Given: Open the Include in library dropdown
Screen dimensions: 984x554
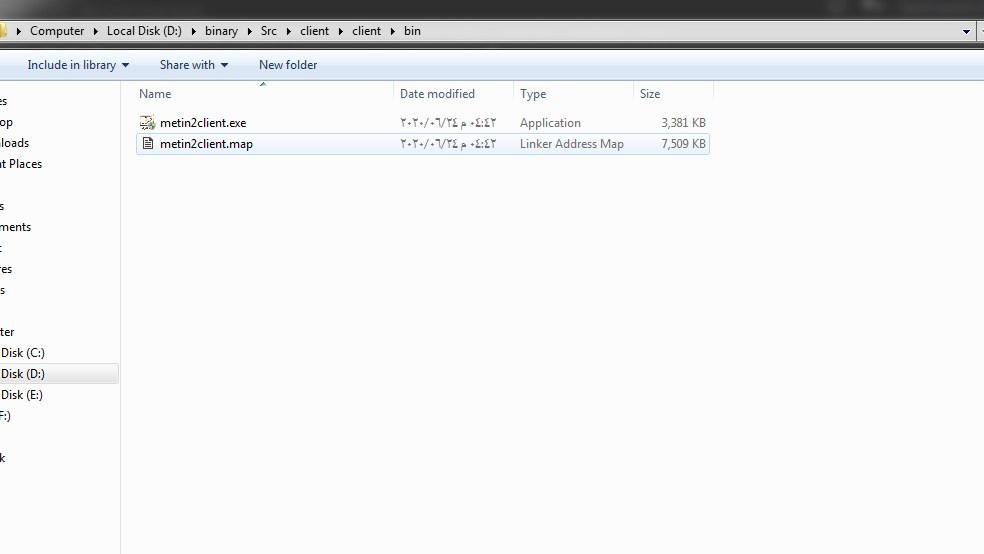Looking at the screenshot, I should 78,65.
